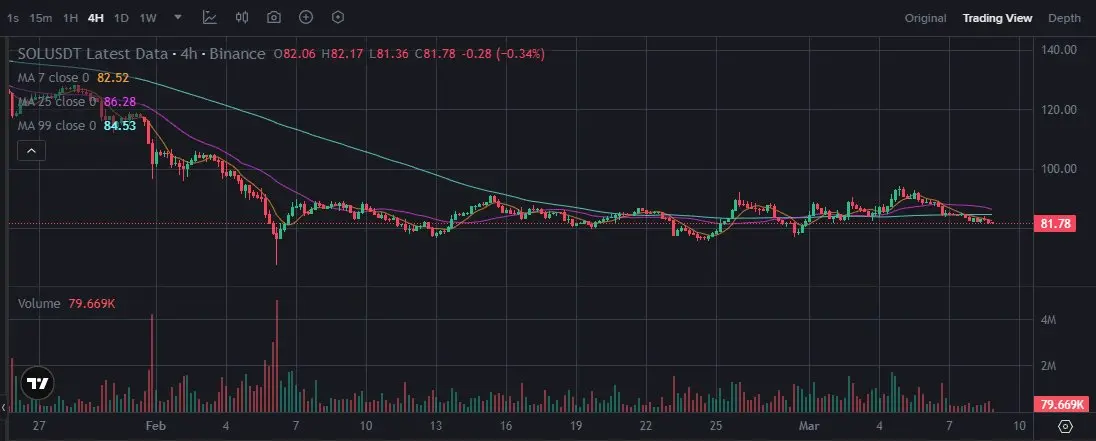
Task: Select the 1W interval option
Action: [147, 18]
